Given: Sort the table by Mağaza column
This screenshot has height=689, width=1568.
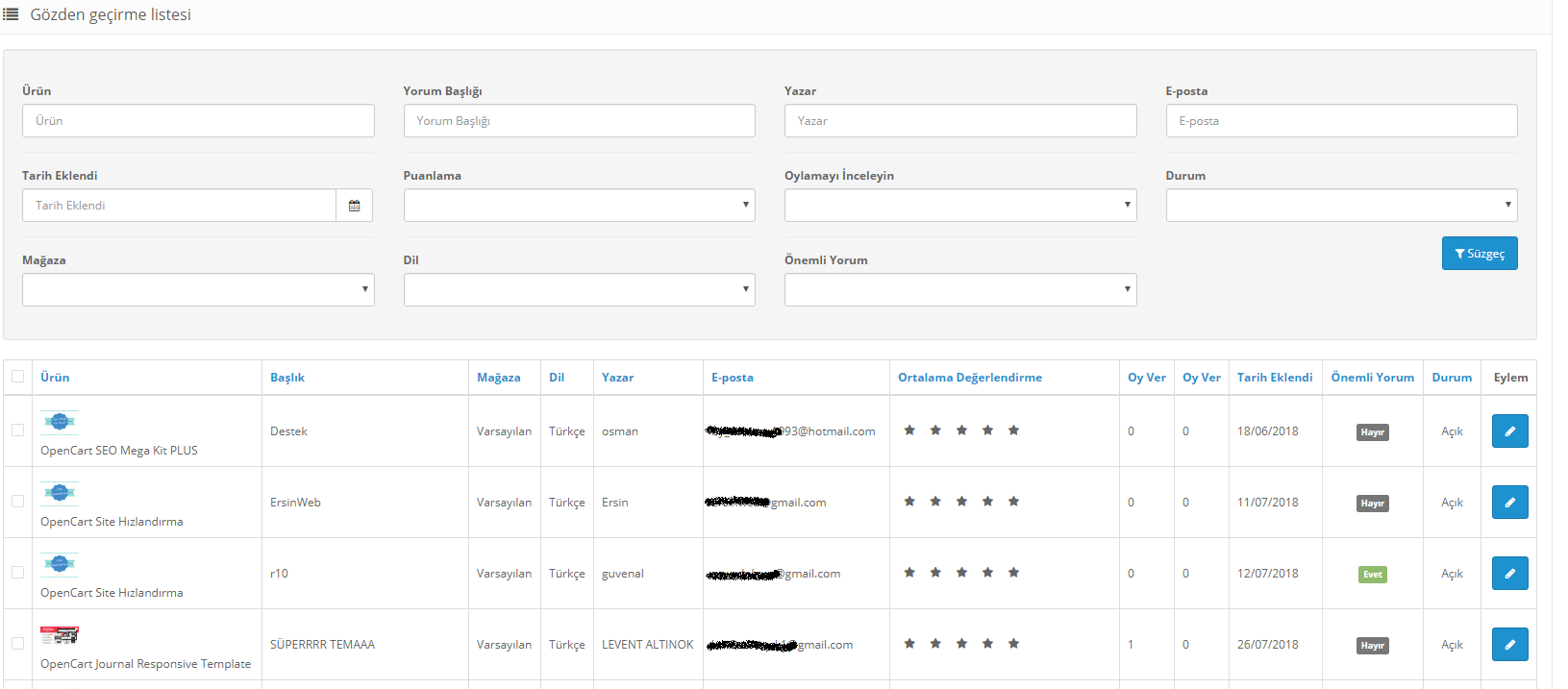Looking at the screenshot, I should 499,378.
